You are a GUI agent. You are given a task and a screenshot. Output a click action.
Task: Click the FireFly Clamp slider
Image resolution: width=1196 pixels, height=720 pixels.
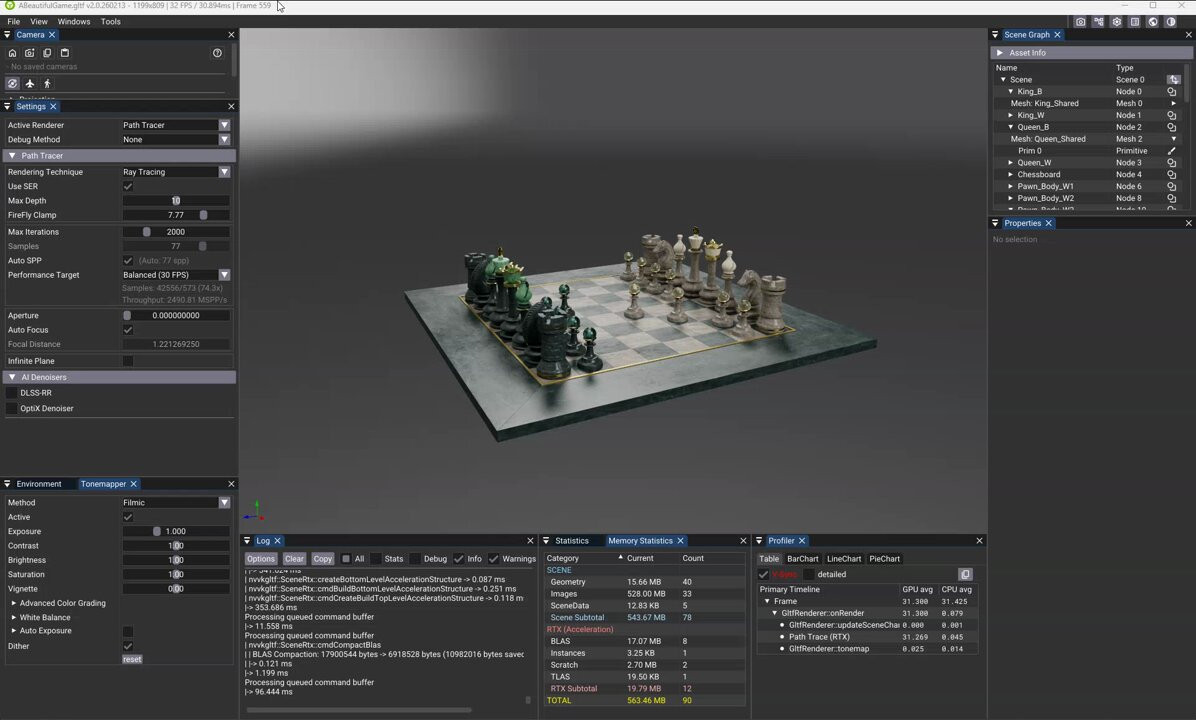[x=175, y=215]
